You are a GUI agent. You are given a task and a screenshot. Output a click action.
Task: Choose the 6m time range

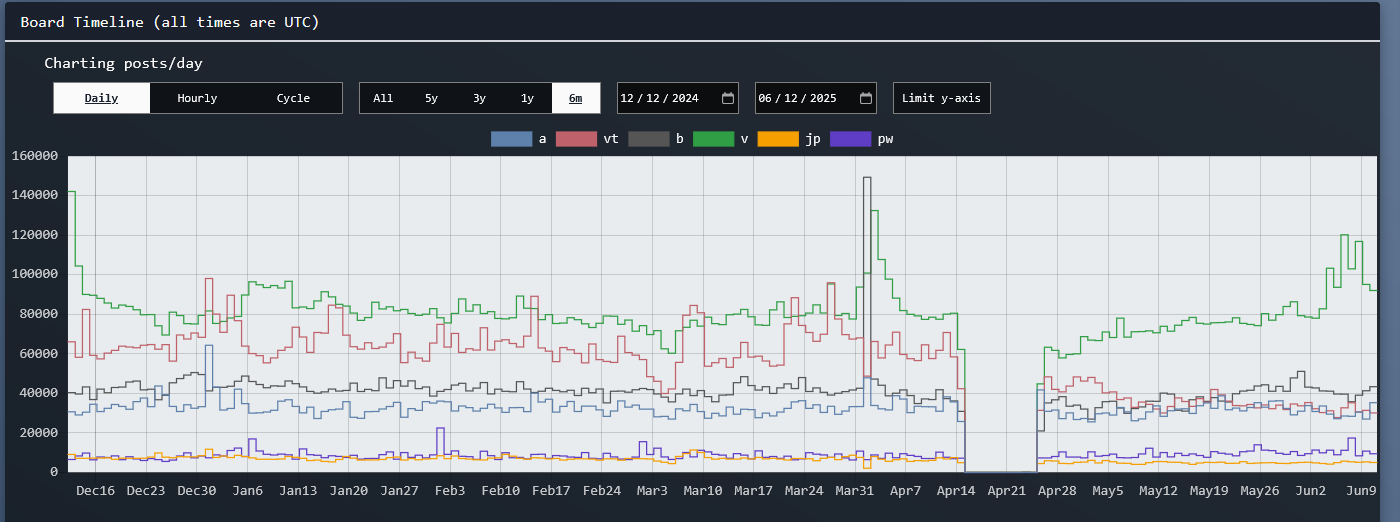pyautogui.click(x=575, y=98)
